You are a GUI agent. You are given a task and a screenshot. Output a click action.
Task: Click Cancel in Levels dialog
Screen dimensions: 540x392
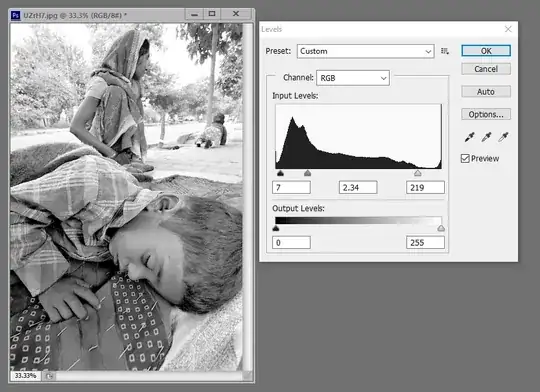click(x=486, y=69)
